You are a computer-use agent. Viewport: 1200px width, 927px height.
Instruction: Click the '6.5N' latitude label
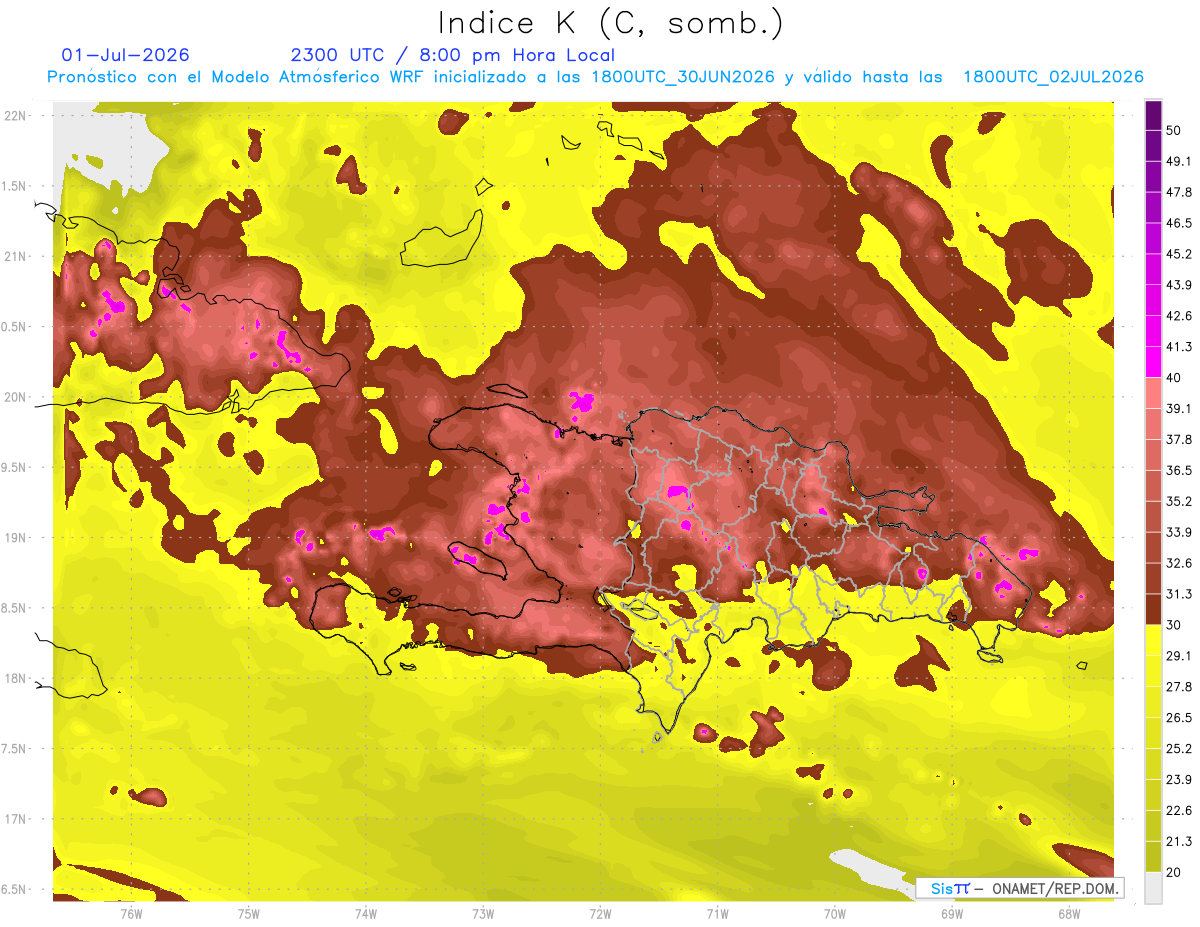(x=14, y=889)
